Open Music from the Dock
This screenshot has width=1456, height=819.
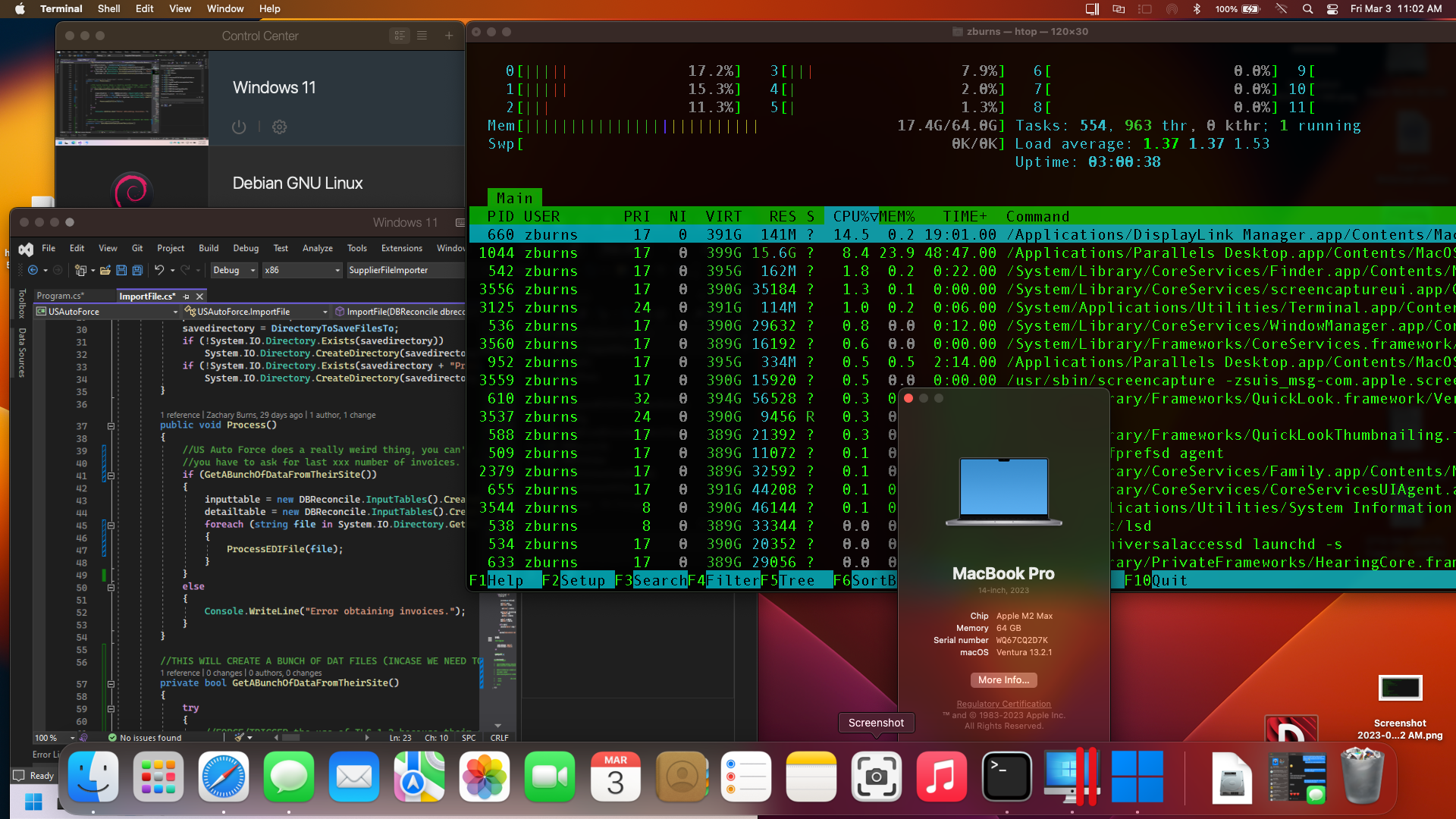[941, 777]
